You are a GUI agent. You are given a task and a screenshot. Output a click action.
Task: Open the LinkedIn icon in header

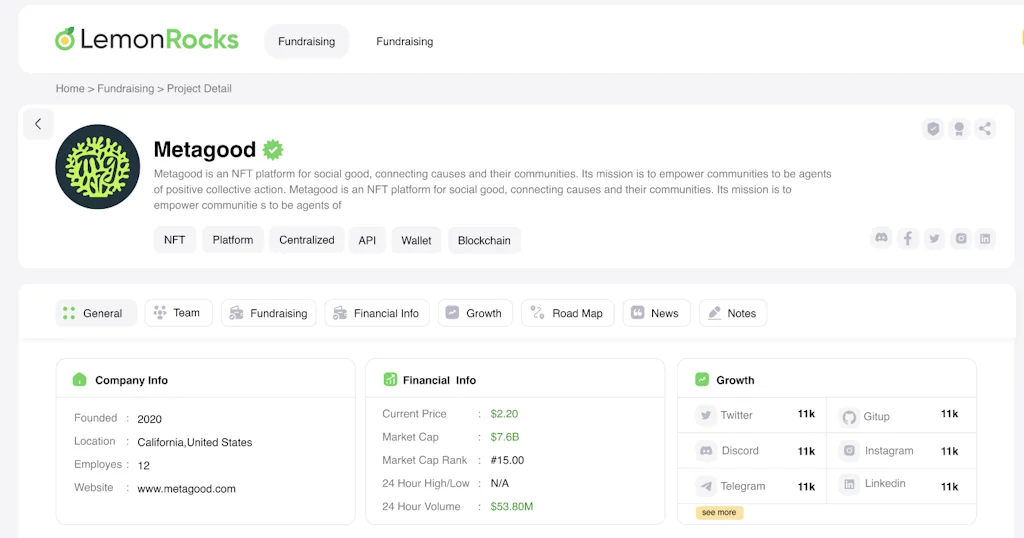click(986, 238)
